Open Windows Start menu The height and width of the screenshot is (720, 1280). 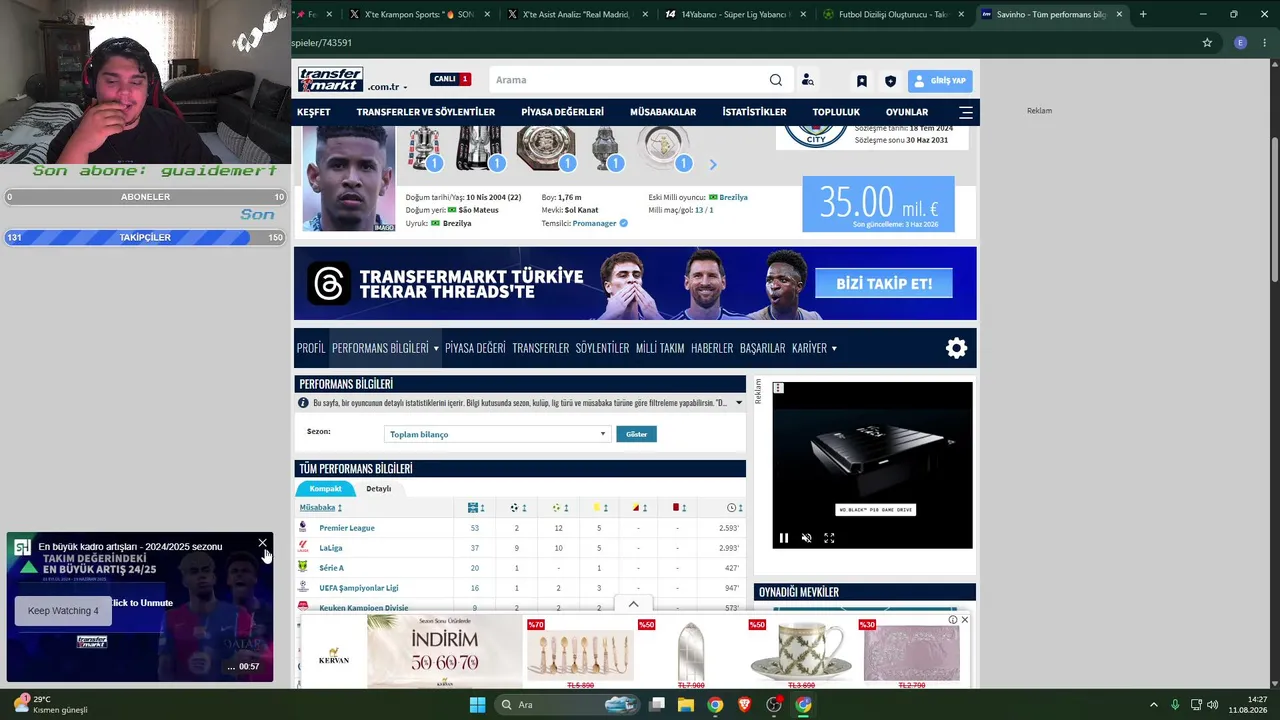click(x=477, y=704)
